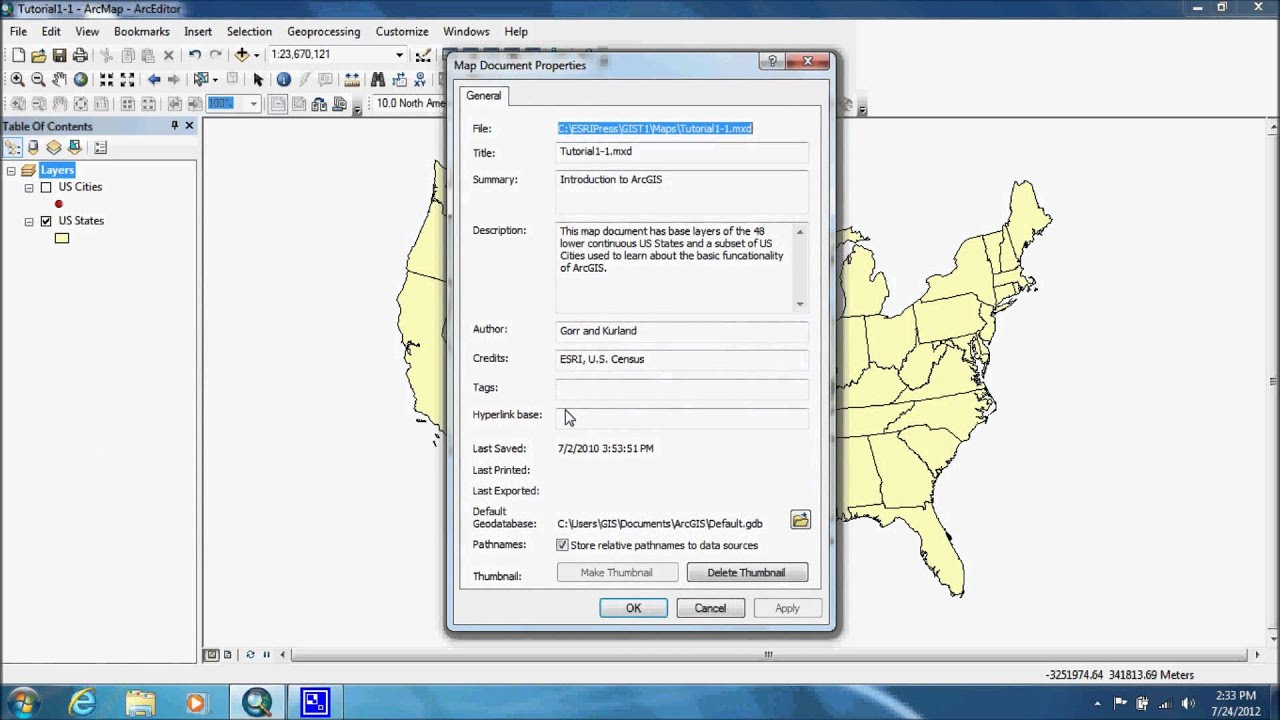
Task: Click the Select Features tool icon
Action: tap(201, 79)
